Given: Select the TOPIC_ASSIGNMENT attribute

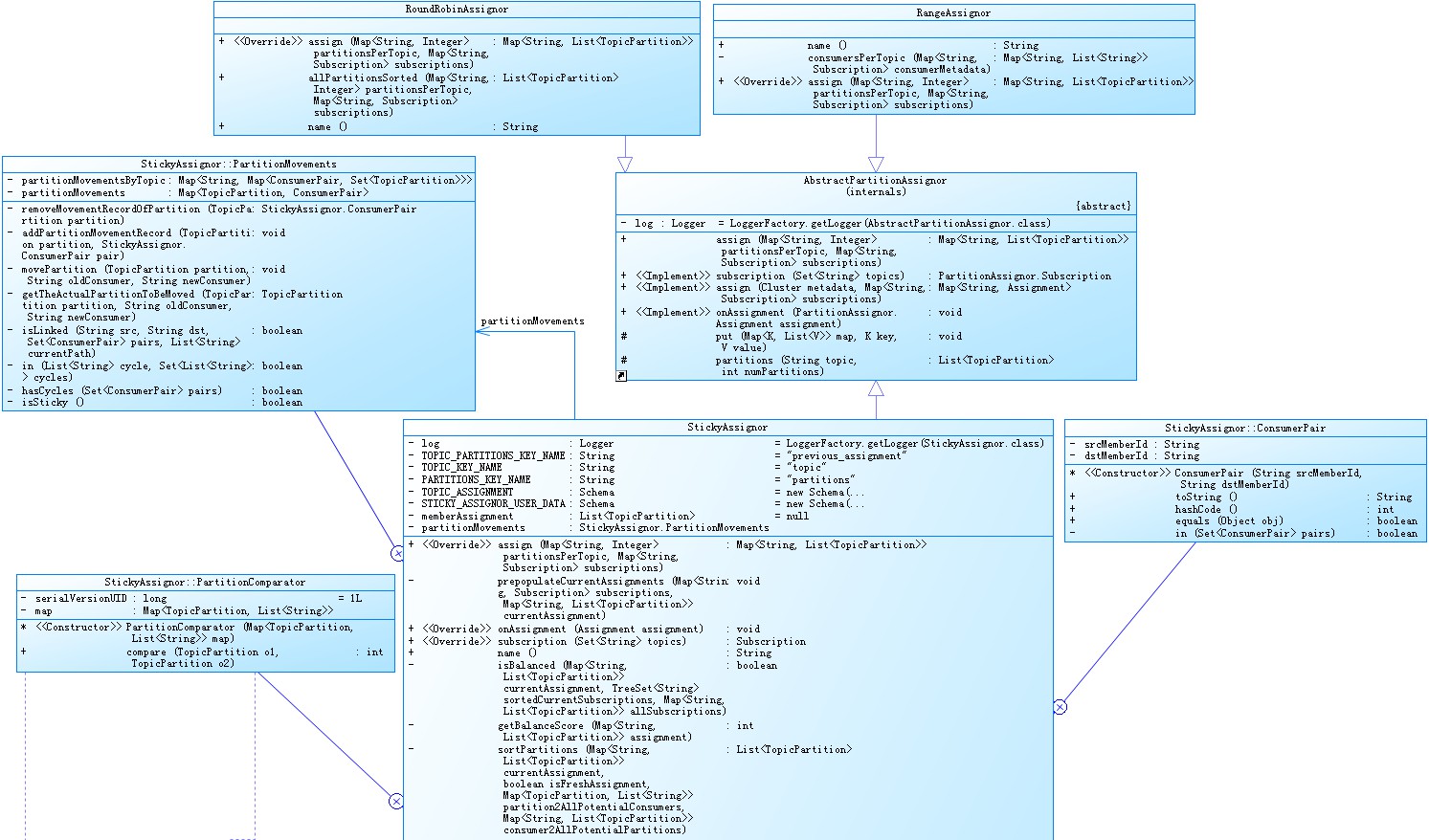Looking at the screenshot, I should pos(636,492).
